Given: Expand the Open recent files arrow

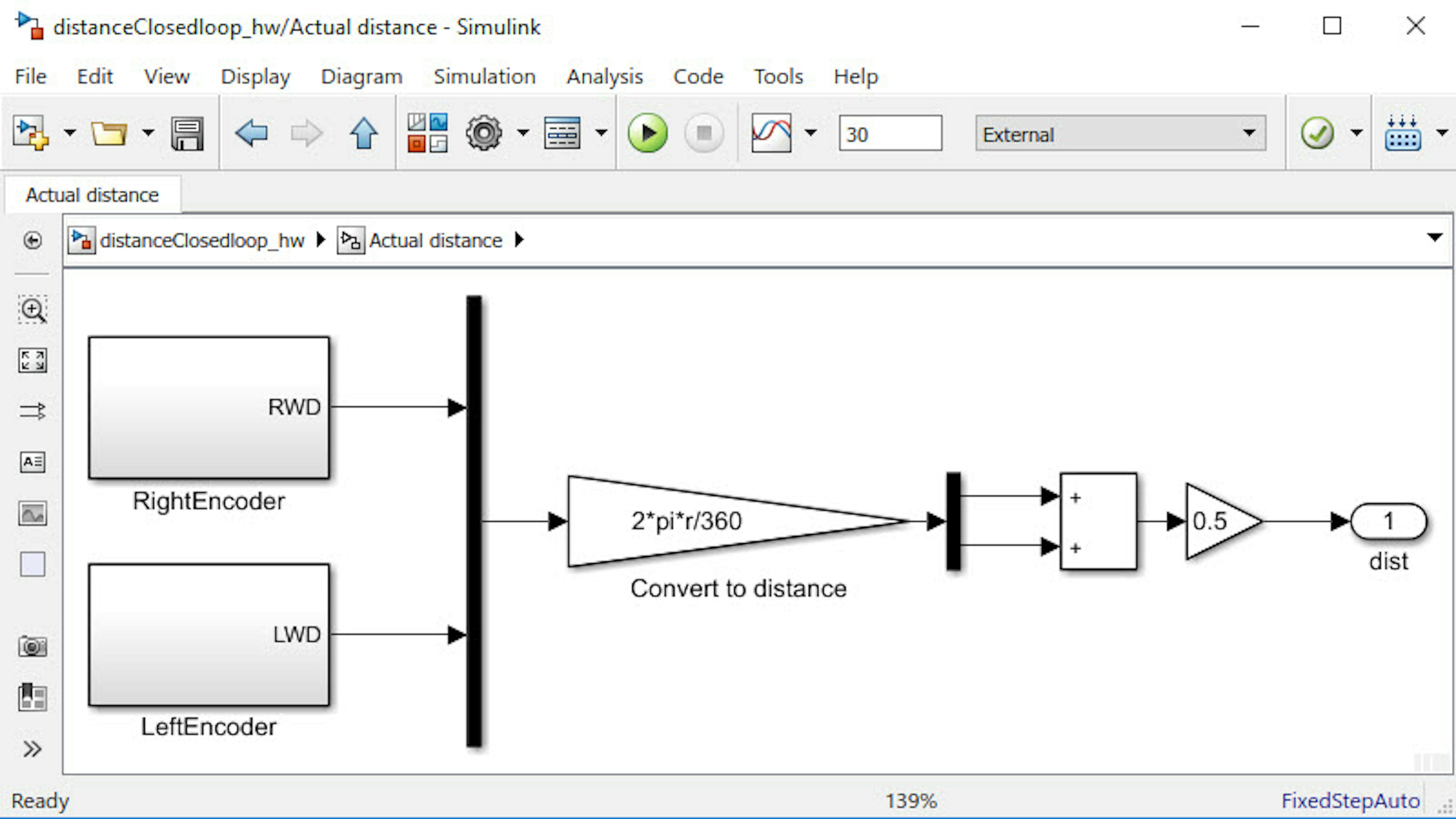Looking at the screenshot, I should click(x=148, y=133).
